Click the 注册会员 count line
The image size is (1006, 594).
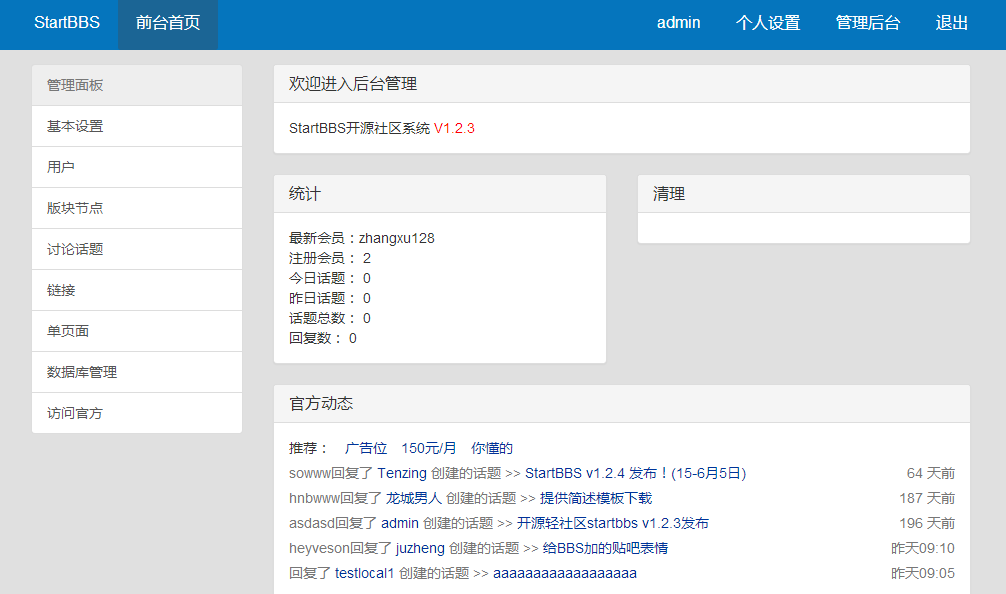[x=330, y=259]
